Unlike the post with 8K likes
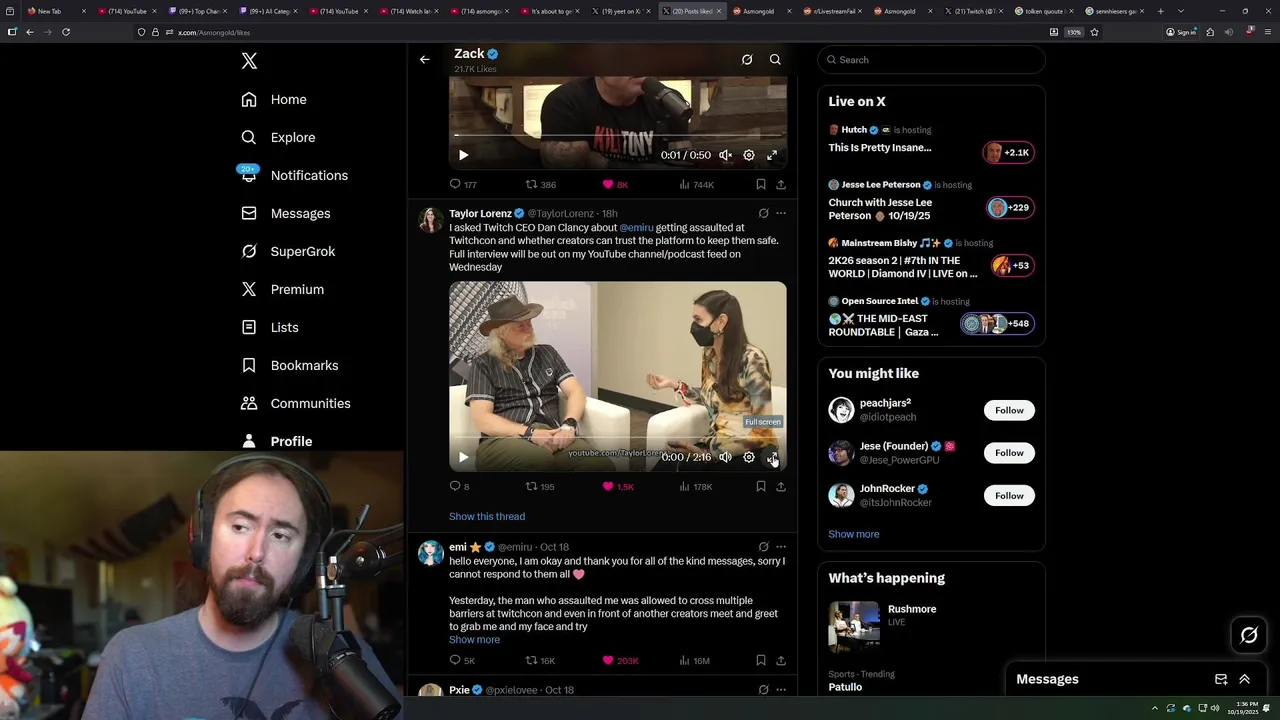1280x720 pixels. tap(615, 185)
